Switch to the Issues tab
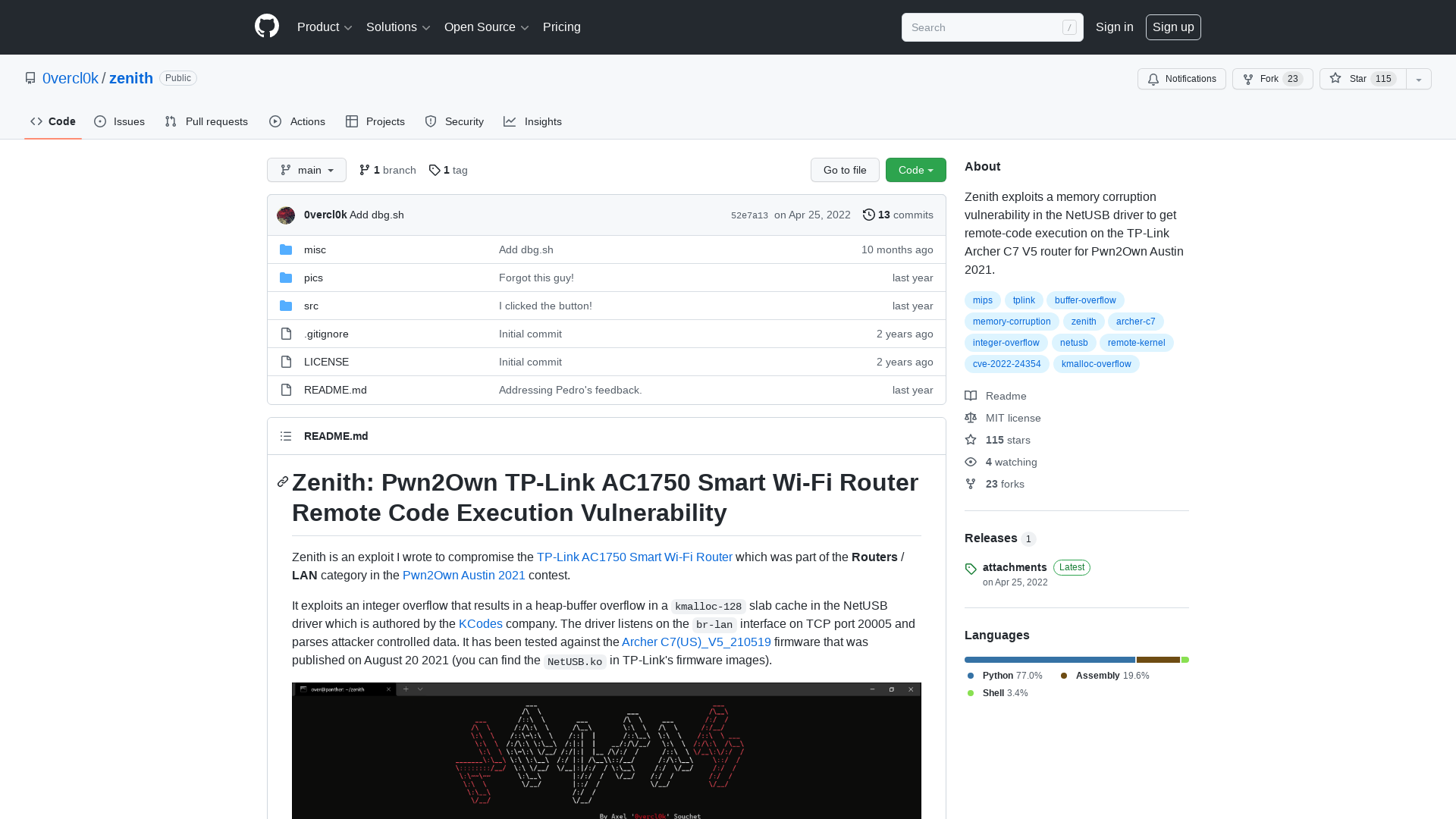Screen dimensions: 1456x819 click(x=120, y=121)
